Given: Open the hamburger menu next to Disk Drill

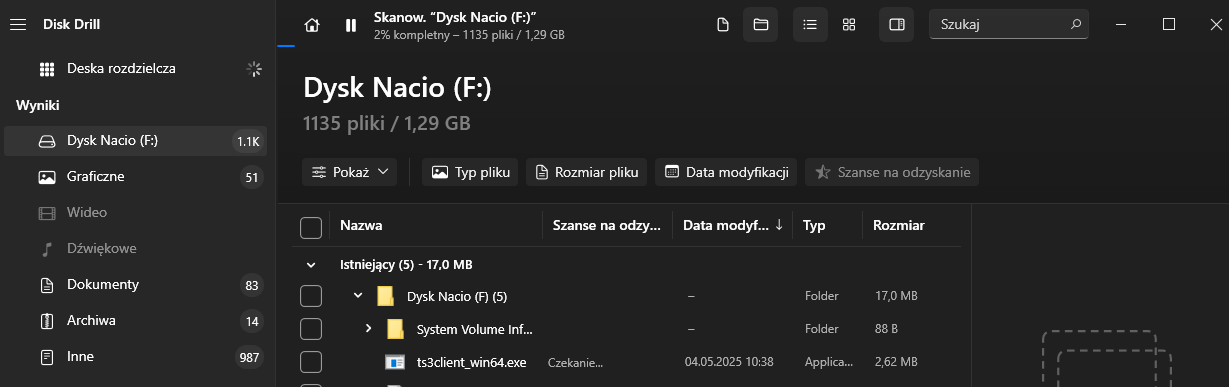Looking at the screenshot, I should (17, 25).
